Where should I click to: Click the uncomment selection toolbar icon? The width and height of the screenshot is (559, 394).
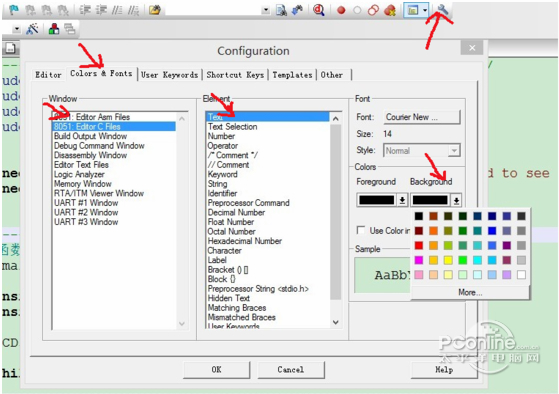133,10
